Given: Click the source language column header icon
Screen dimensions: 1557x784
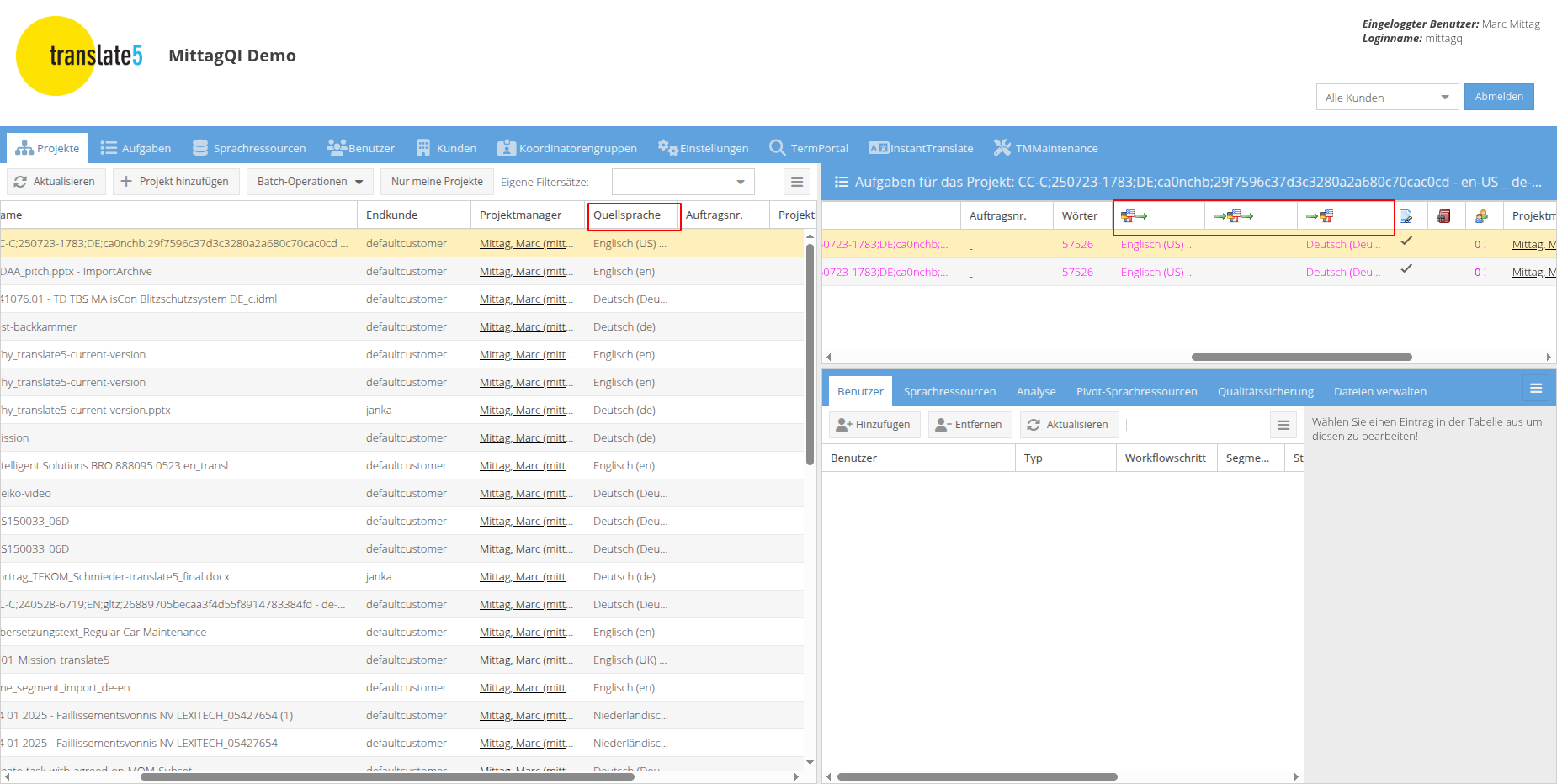Looking at the screenshot, I should [x=1134, y=216].
